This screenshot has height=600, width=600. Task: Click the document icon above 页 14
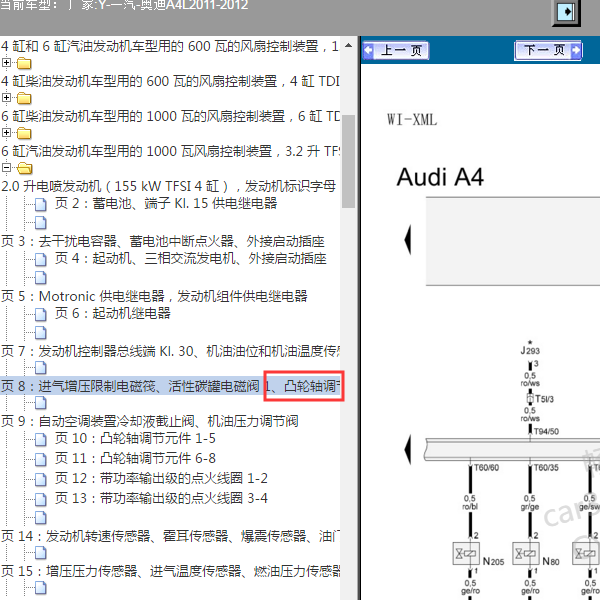[x=41, y=517]
